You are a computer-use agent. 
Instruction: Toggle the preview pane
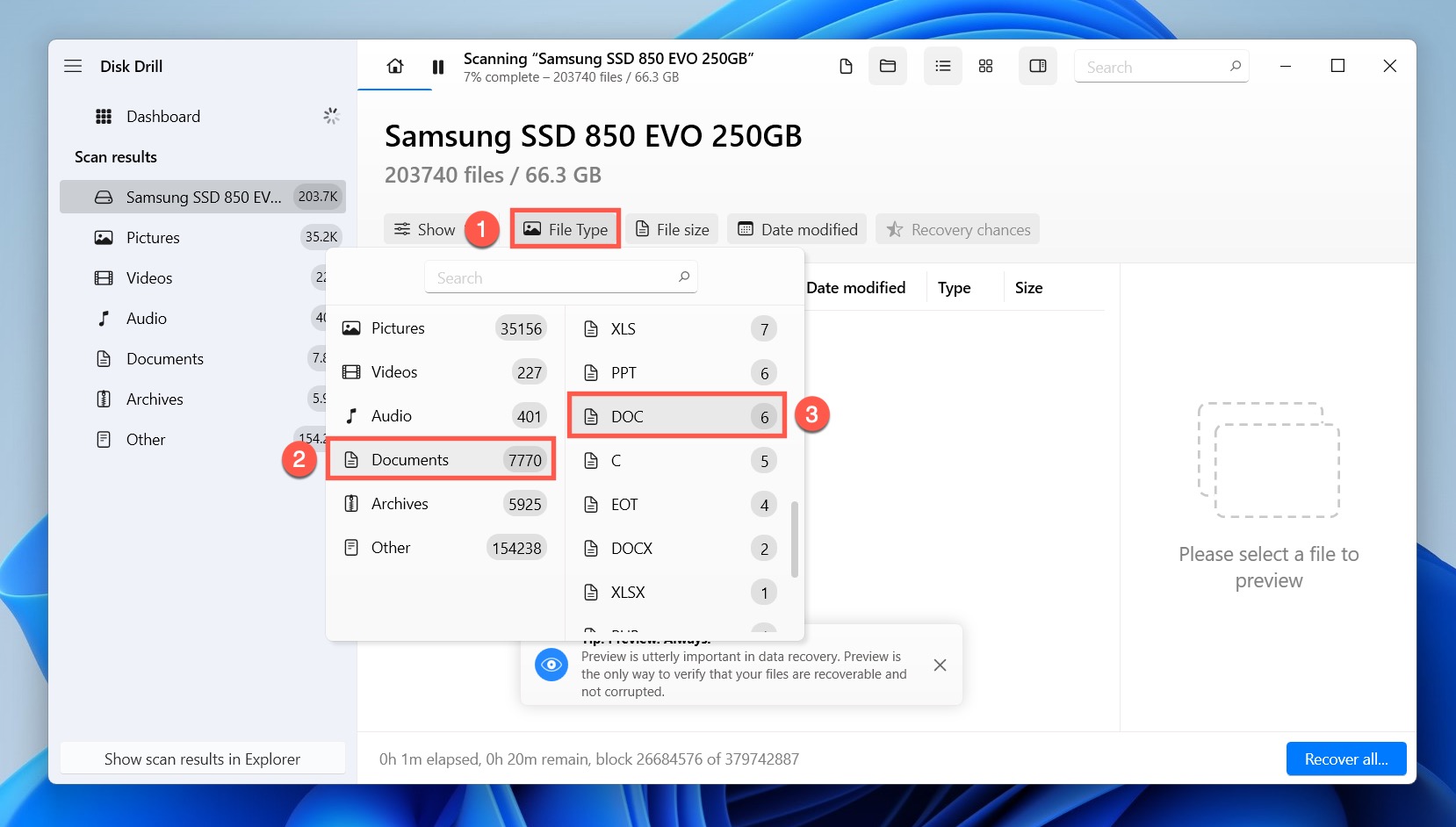pos(1038,67)
